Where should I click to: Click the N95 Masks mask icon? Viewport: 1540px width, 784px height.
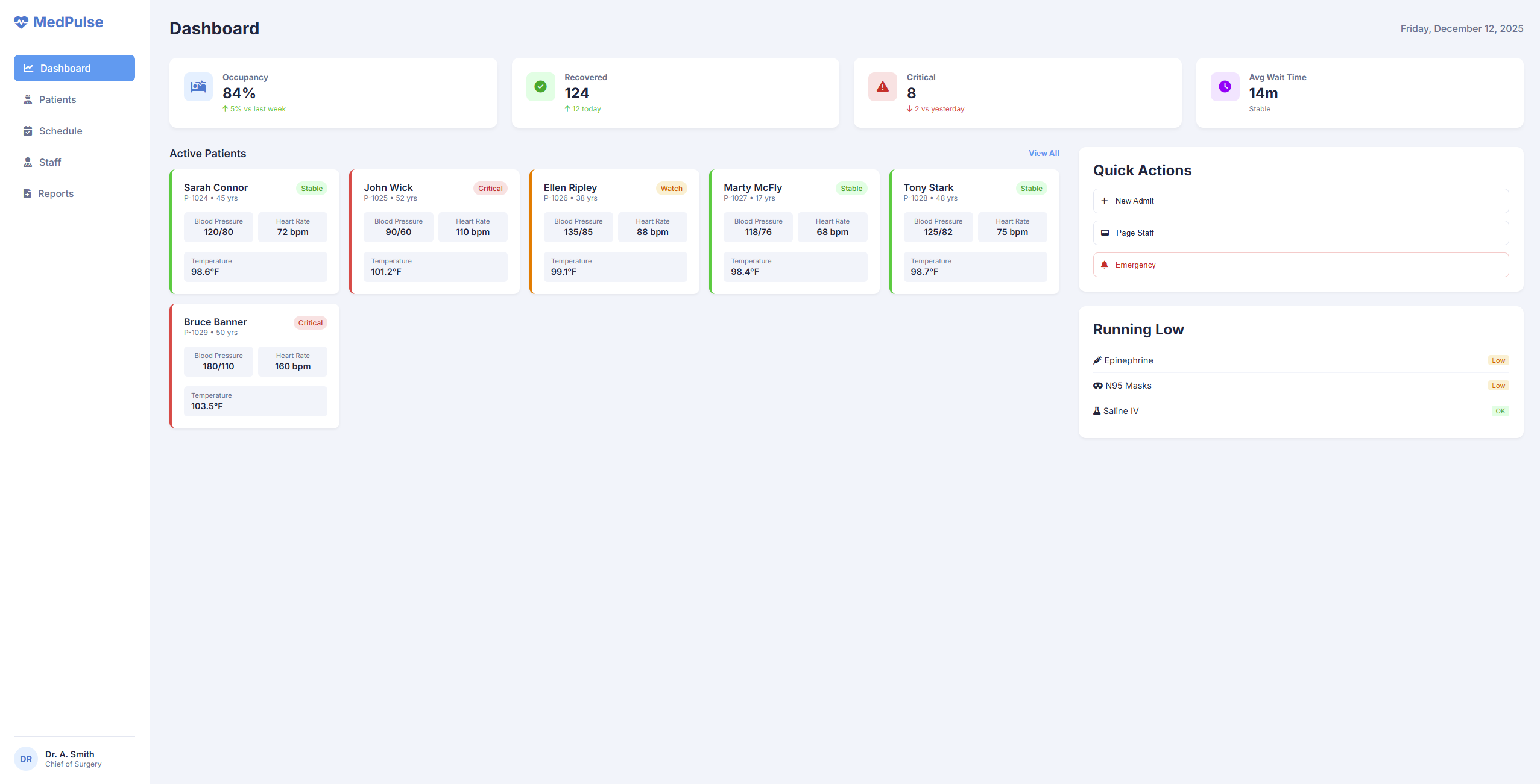(x=1098, y=386)
